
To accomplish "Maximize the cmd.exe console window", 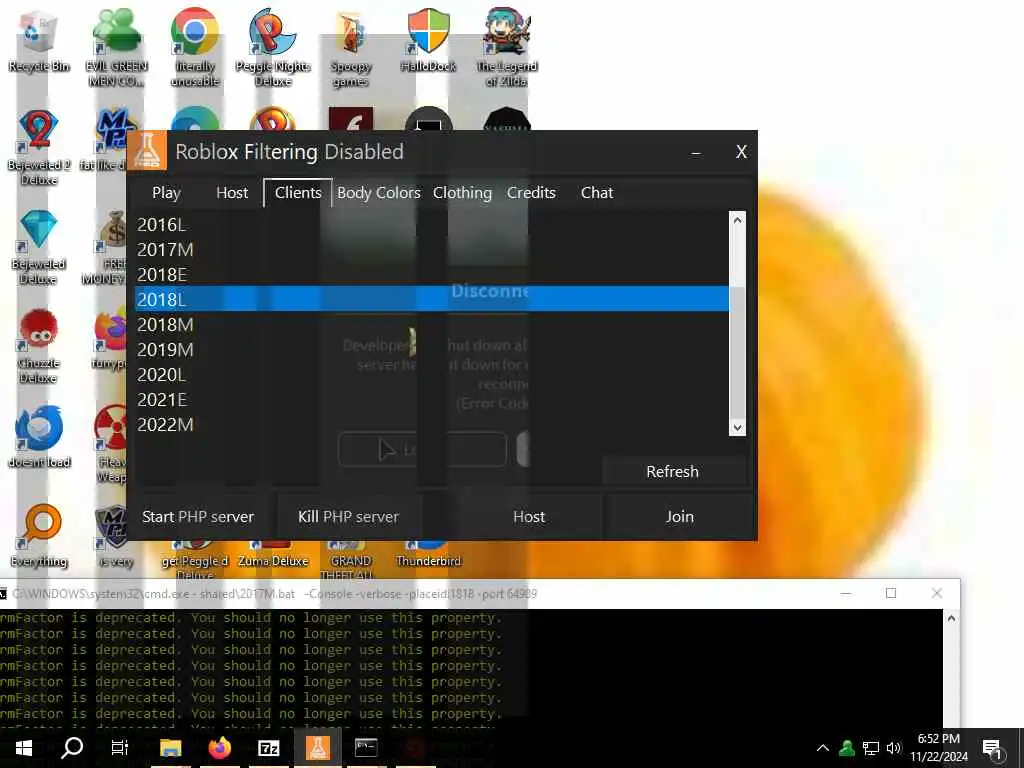I will (891, 593).
